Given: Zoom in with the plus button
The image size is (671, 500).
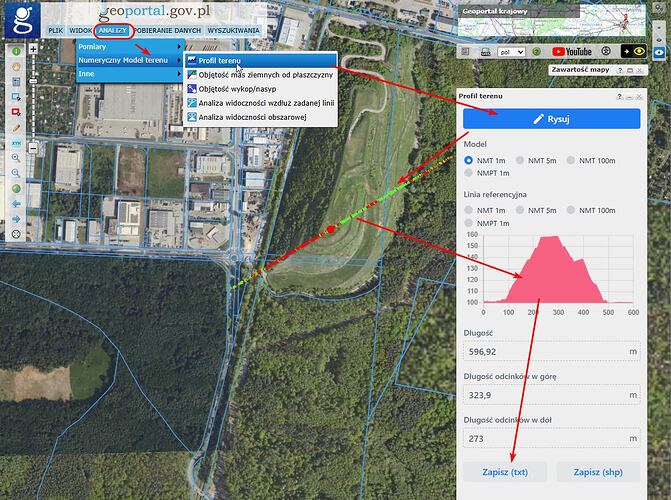Looking at the screenshot, I should (x=33, y=49).
